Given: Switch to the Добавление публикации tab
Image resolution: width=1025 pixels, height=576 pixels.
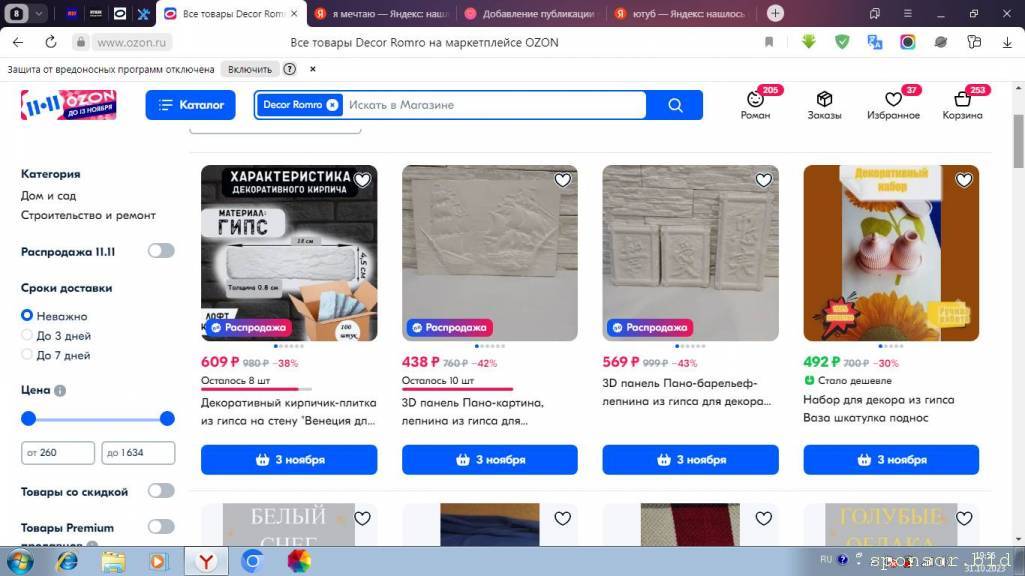Looking at the screenshot, I should 531,14.
